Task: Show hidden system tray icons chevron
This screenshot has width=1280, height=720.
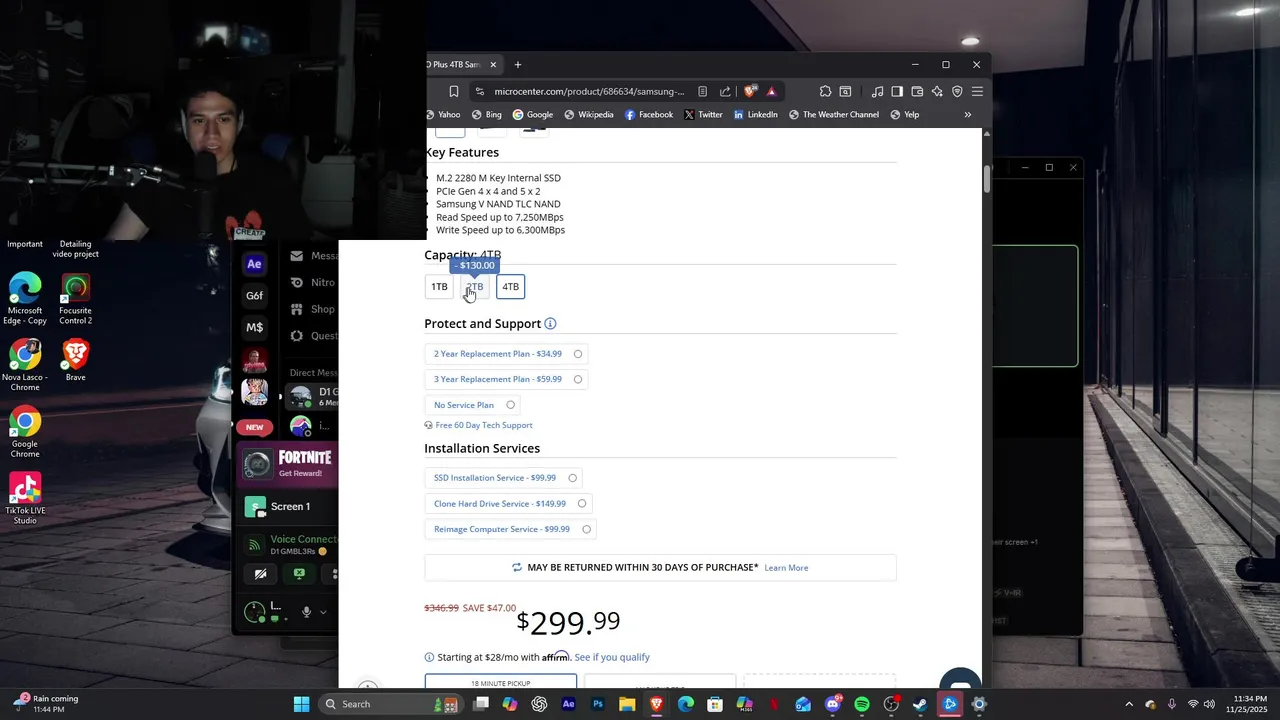Action: 1129,704
